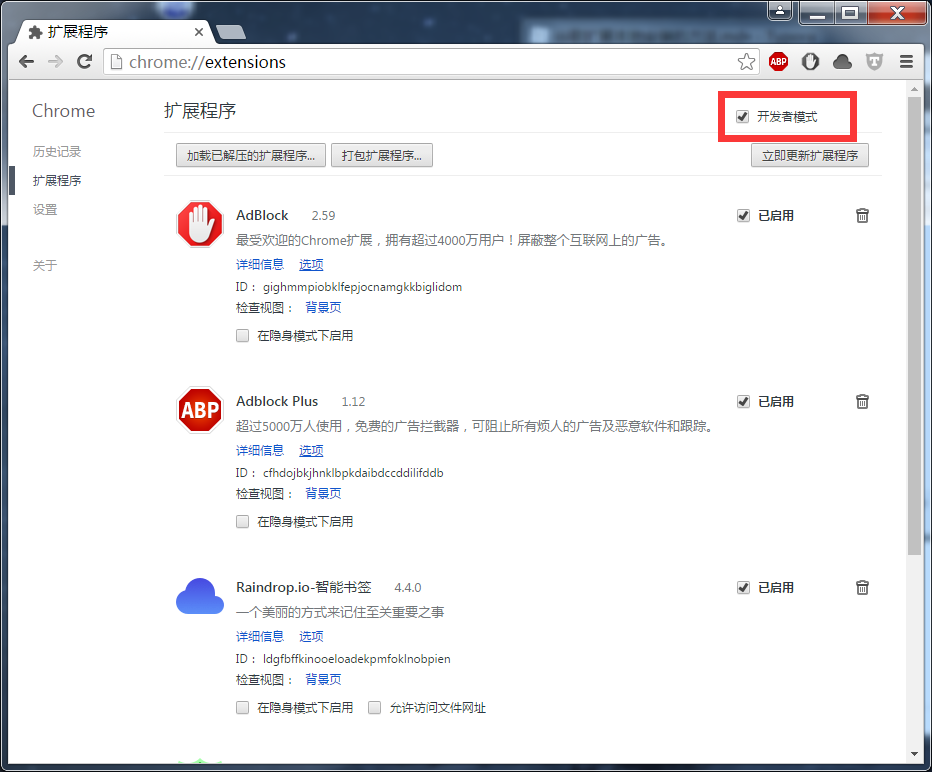Delete AdBlock using its trash icon
The height and width of the screenshot is (772, 932).
[862, 215]
